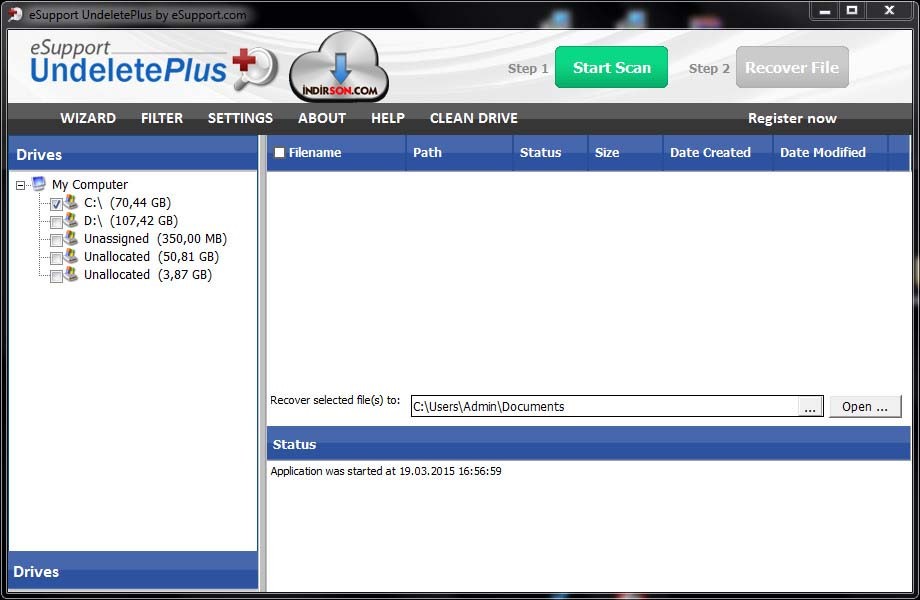Click the eSupport UndeletePlus logo
This screenshot has height=600, width=920.
pyautogui.click(x=154, y=66)
